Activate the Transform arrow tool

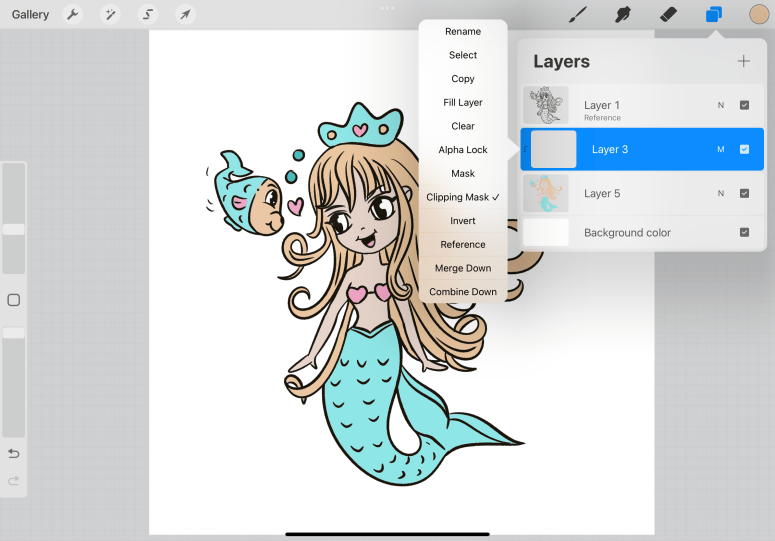[x=185, y=15]
